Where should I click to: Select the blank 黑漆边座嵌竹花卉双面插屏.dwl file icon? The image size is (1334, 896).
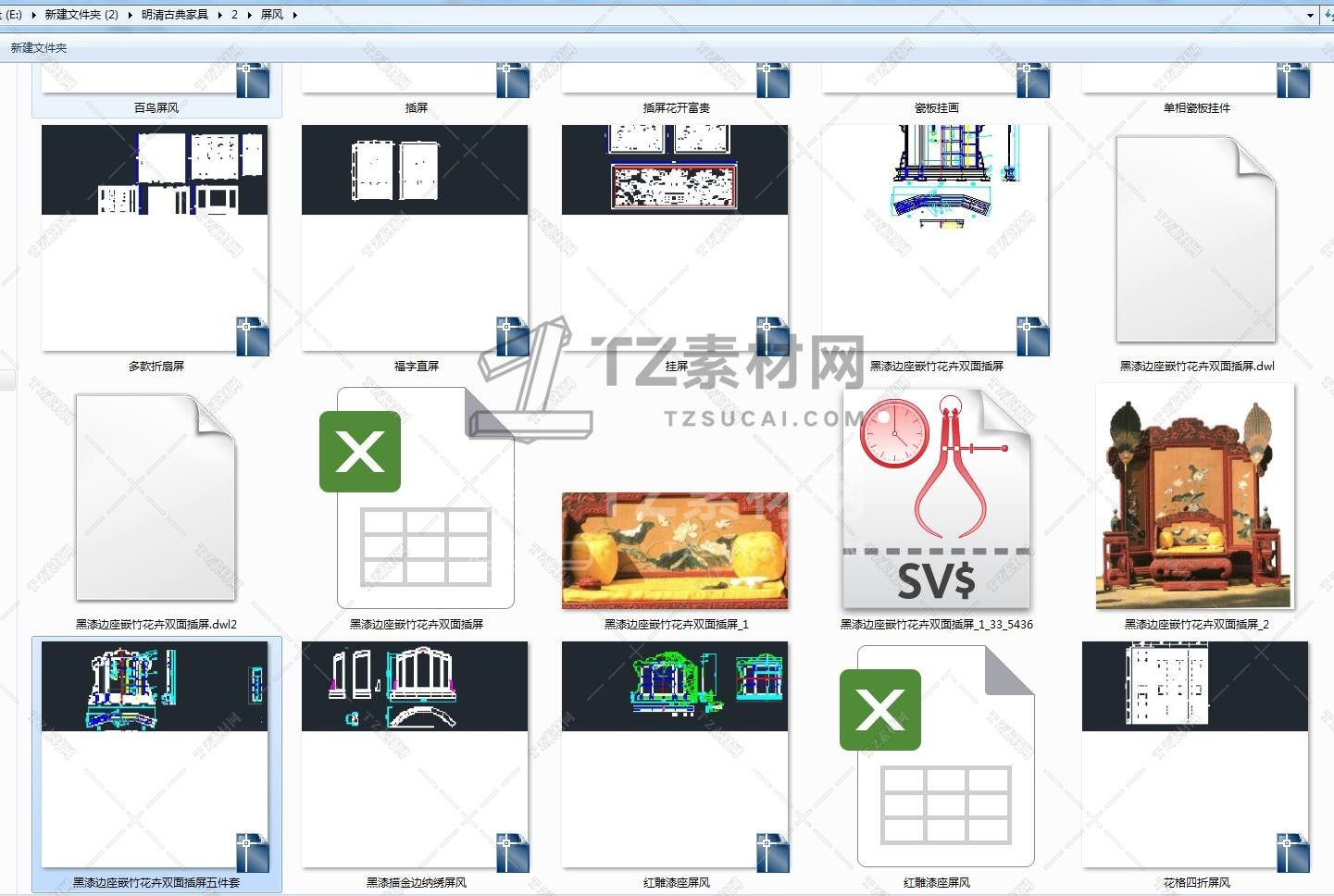[x=1196, y=240]
